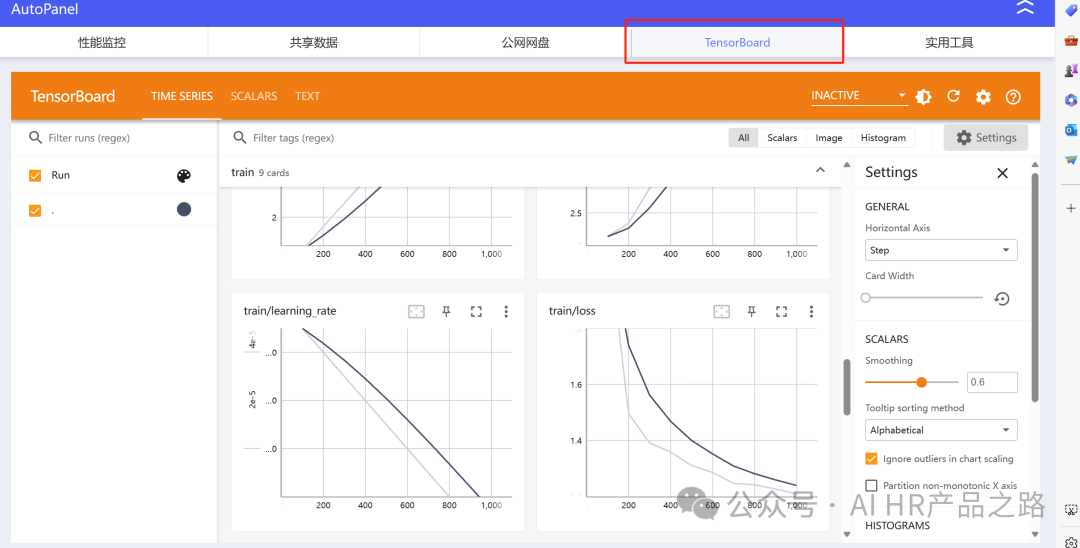Open the help question mark icon

[x=1013, y=97]
